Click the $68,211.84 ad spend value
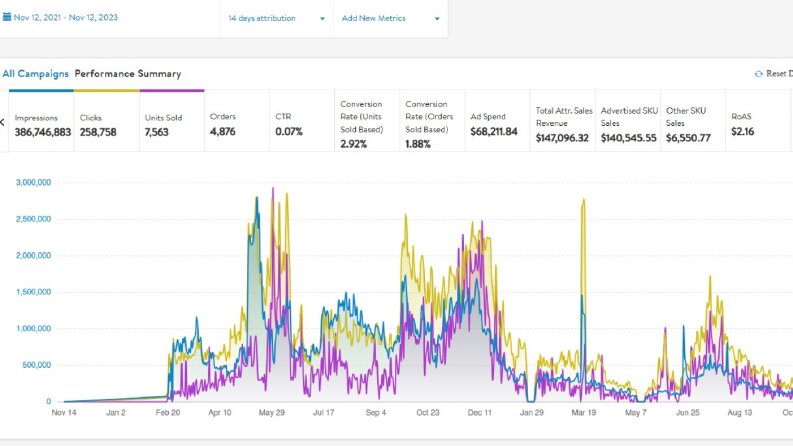The height and width of the screenshot is (446, 793). tap(494, 132)
